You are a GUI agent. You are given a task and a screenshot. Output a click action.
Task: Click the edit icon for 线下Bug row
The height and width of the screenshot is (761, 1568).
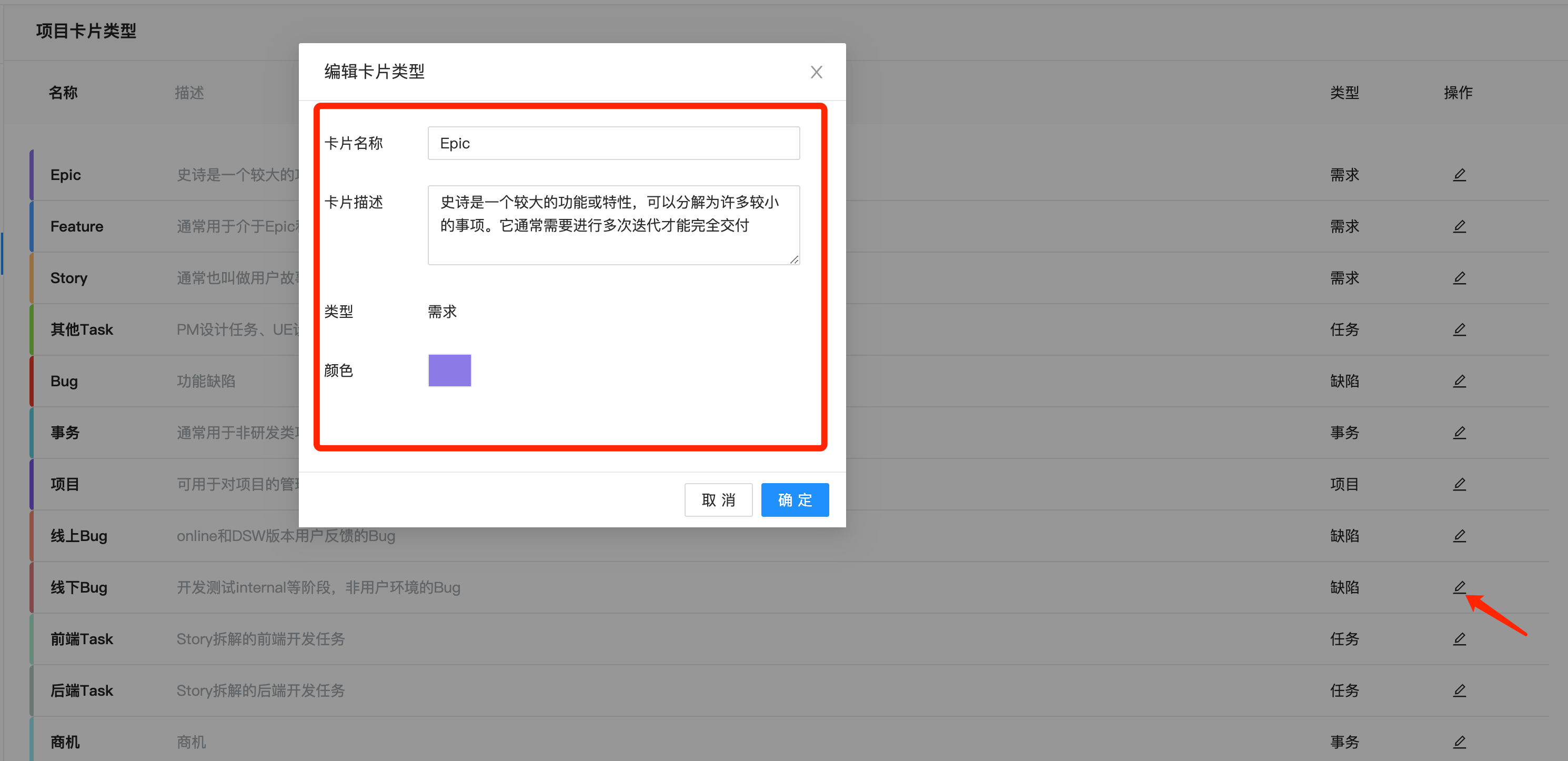[x=1460, y=587]
